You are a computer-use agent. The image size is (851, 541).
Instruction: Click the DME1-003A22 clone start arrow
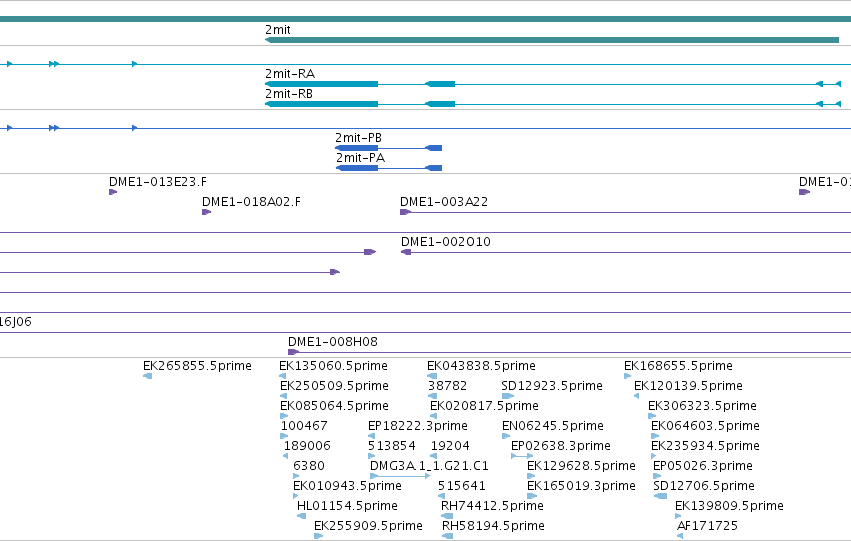pyautogui.click(x=405, y=212)
